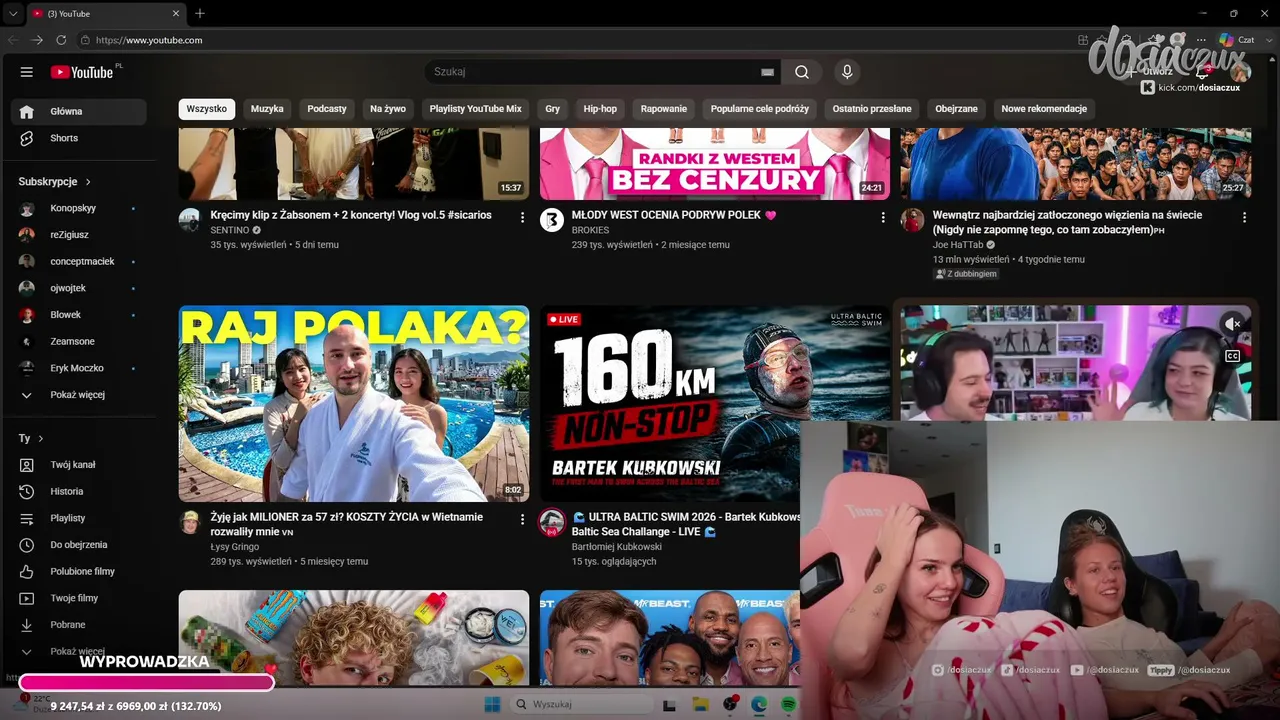Open BROKIES channel avatar
The image size is (1280, 720).
coord(552,220)
